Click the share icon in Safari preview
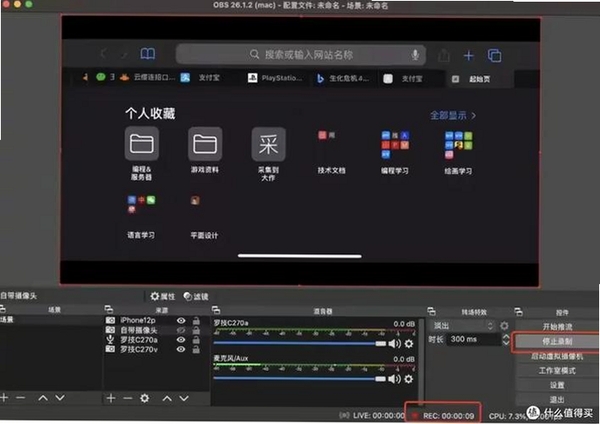 point(444,55)
